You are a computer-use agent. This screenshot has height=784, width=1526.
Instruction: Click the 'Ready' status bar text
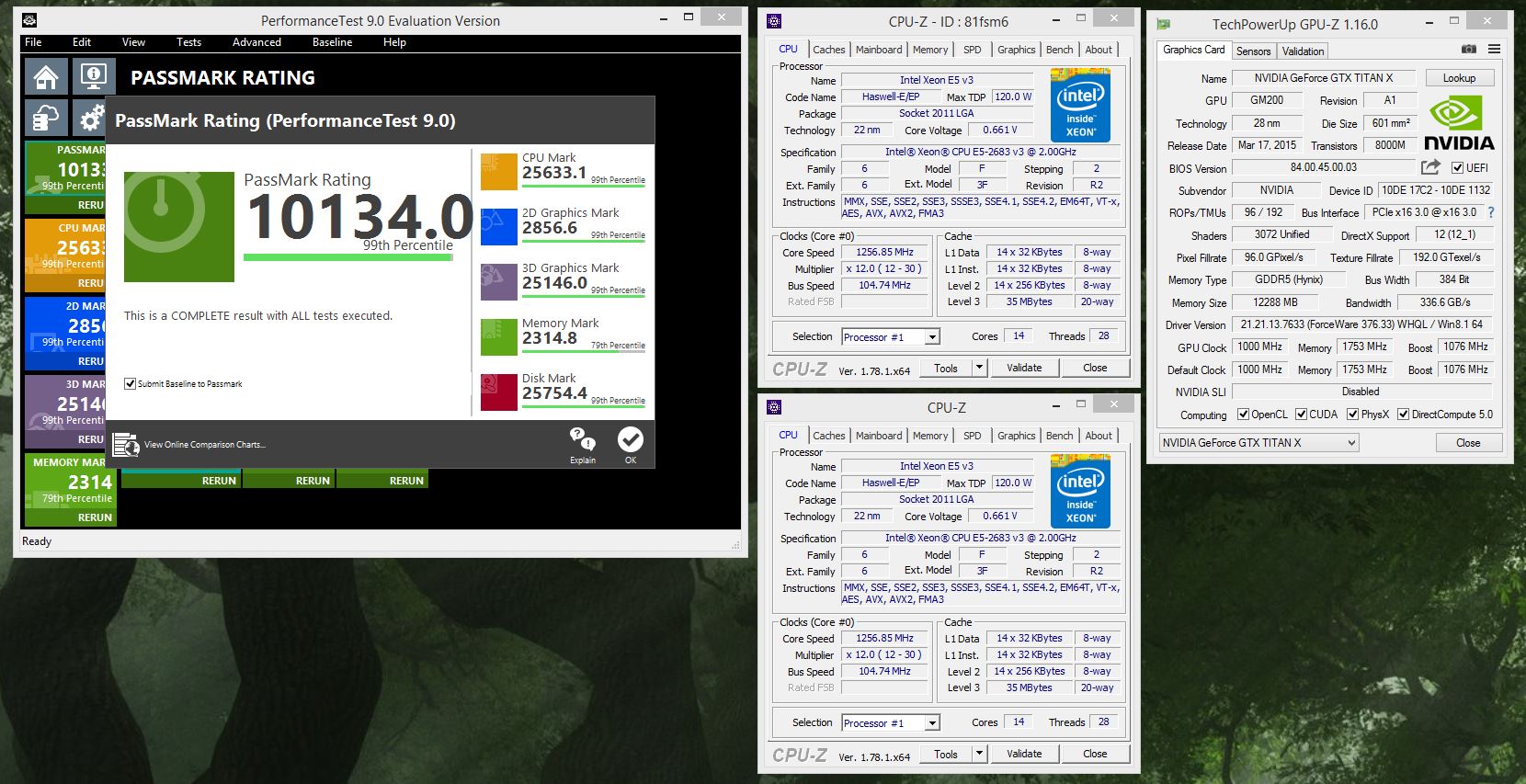coord(37,541)
